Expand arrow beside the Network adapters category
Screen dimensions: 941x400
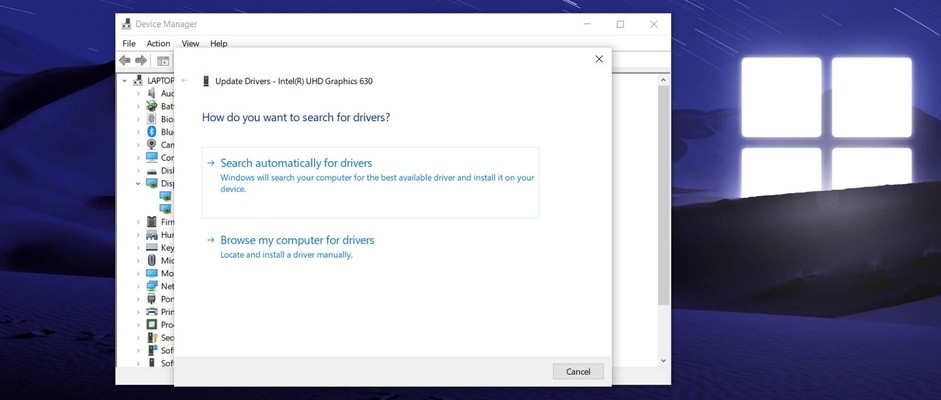(137, 286)
